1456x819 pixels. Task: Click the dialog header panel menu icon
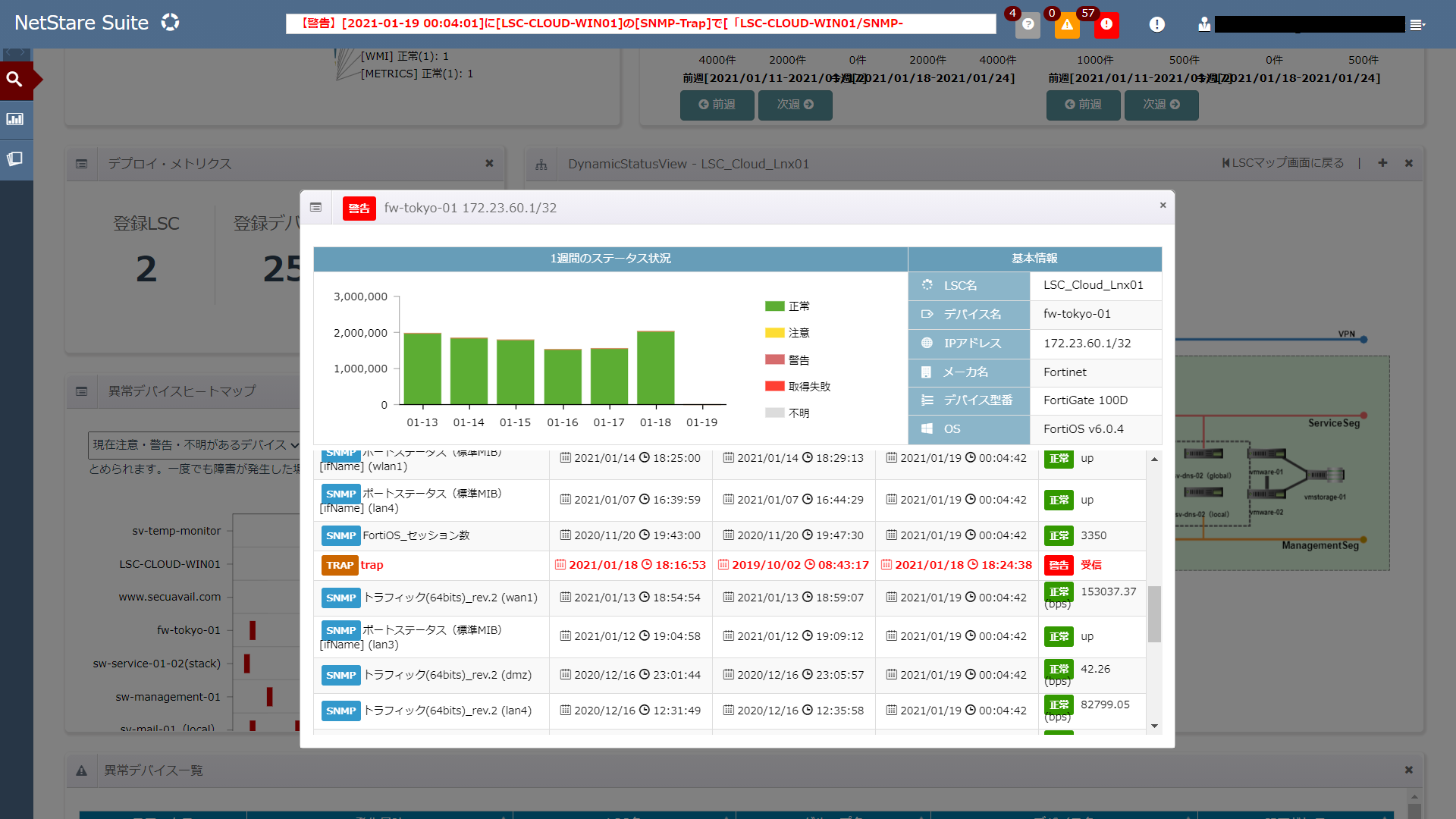[315, 208]
